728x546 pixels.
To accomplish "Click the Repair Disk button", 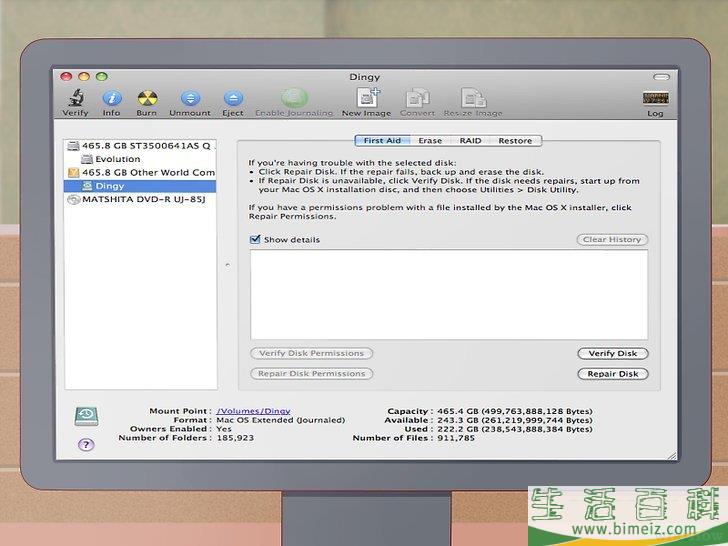I will [x=612, y=374].
